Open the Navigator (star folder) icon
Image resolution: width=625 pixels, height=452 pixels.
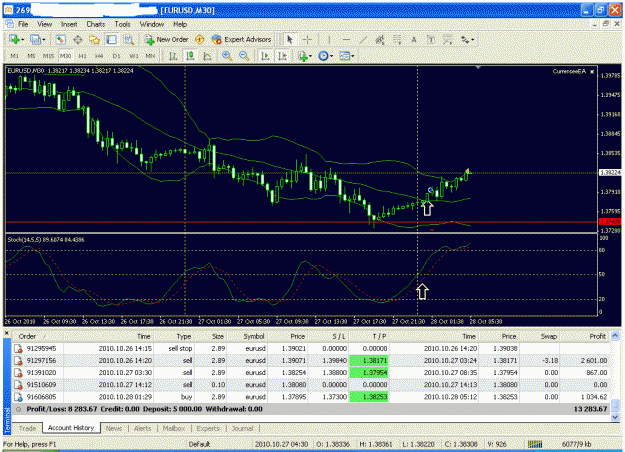(94, 39)
